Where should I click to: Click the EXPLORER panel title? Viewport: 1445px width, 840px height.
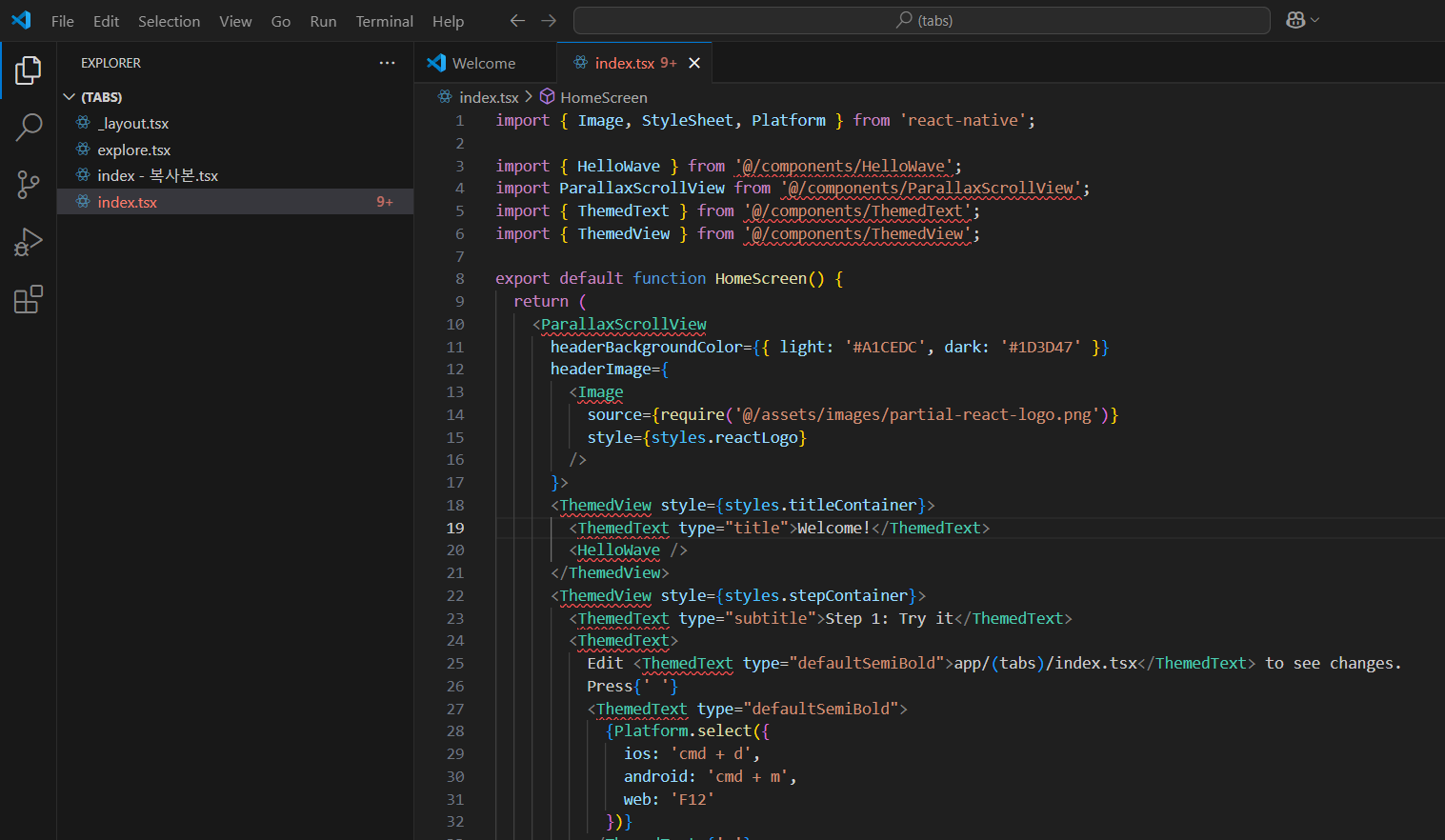tap(110, 63)
